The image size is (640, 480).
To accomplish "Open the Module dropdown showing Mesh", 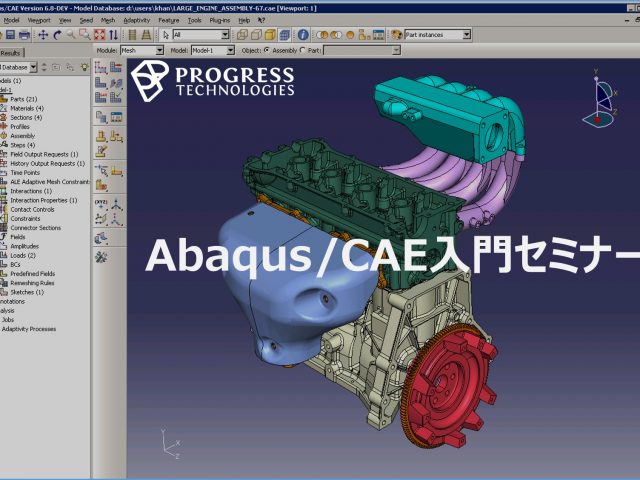I will [142, 51].
